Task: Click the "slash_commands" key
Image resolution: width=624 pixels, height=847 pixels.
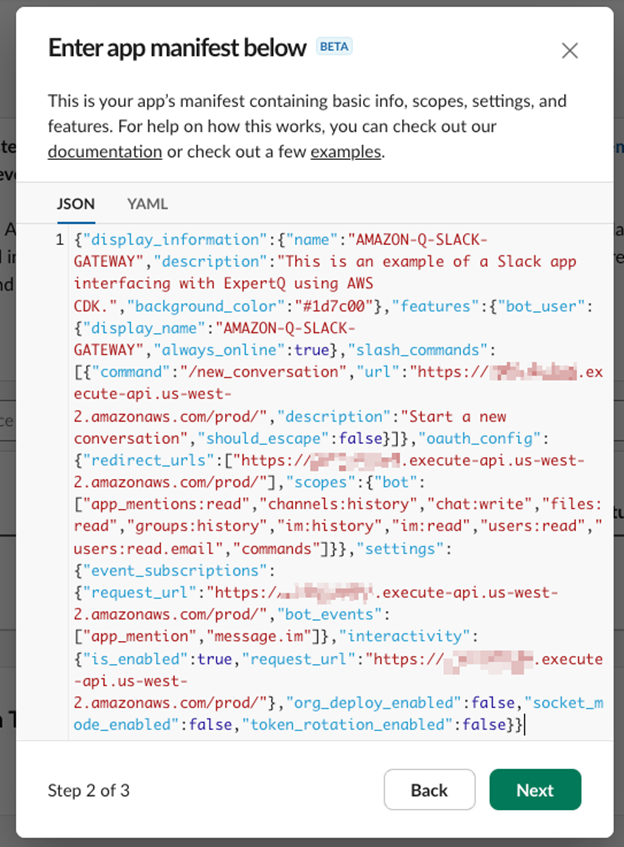Action: pyautogui.click(x=418, y=350)
